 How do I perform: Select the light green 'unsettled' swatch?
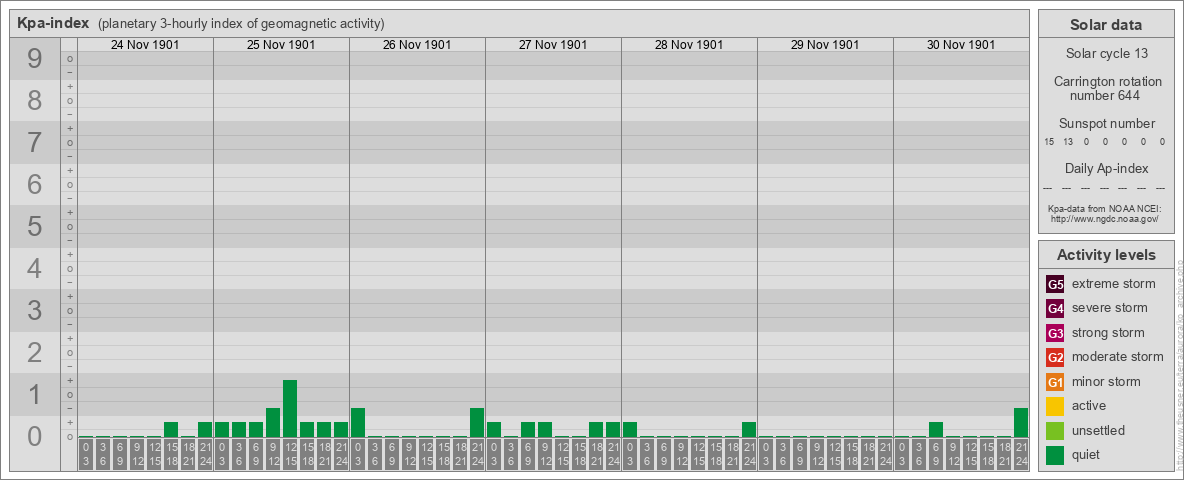1055,430
